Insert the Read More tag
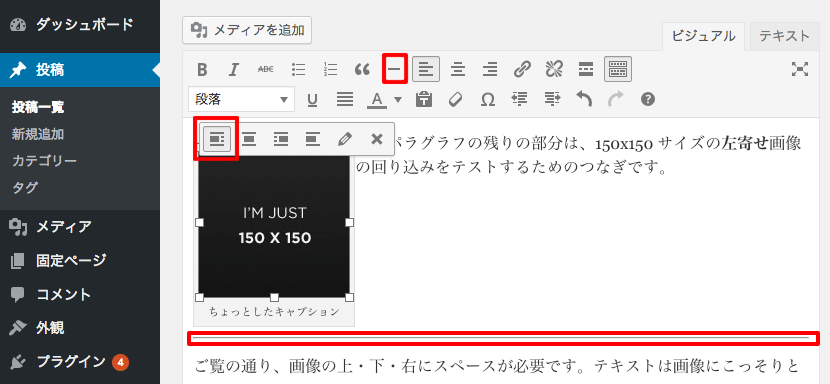The height and width of the screenshot is (384, 830). (585, 69)
